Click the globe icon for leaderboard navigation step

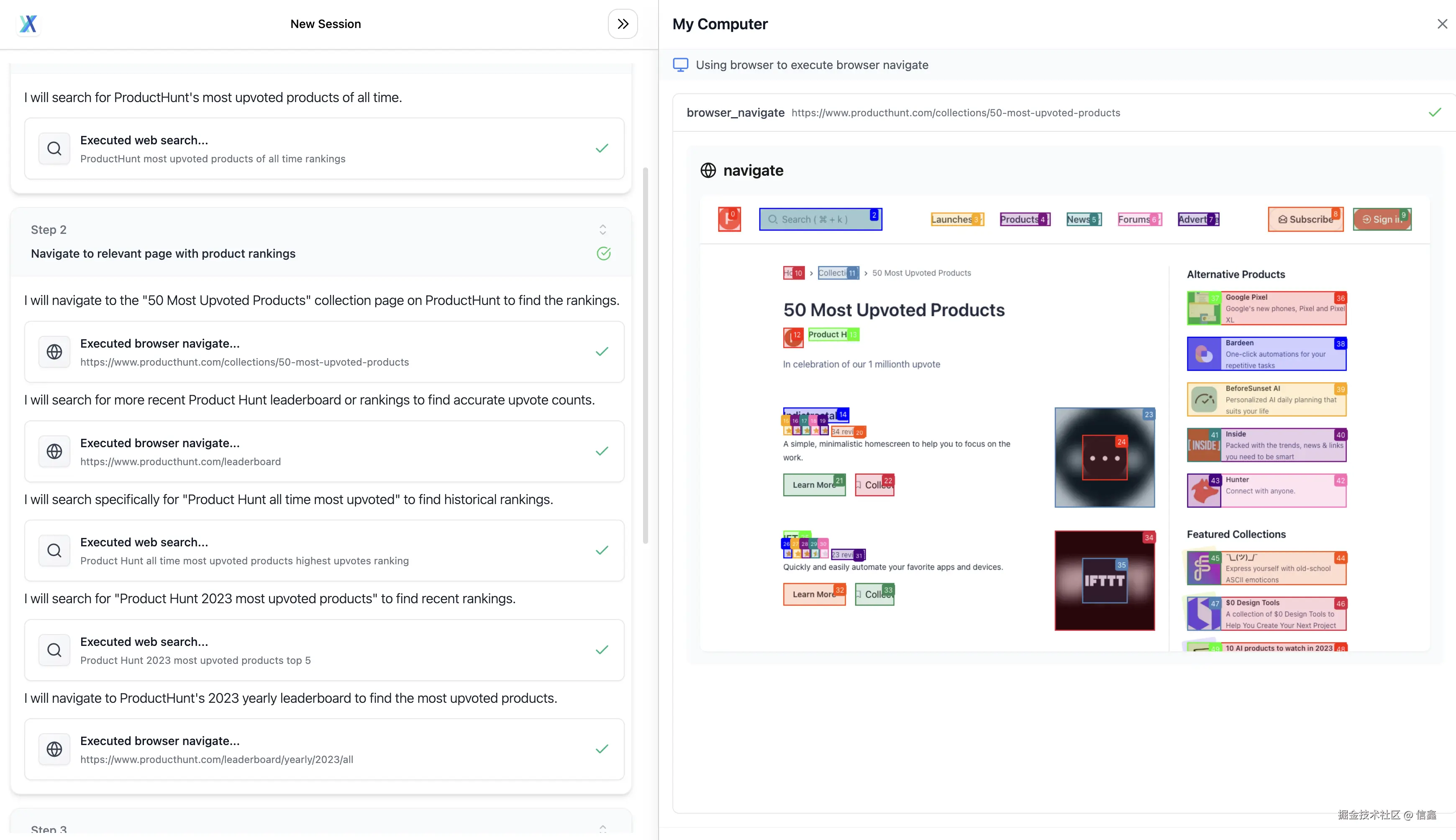(54, 451)
